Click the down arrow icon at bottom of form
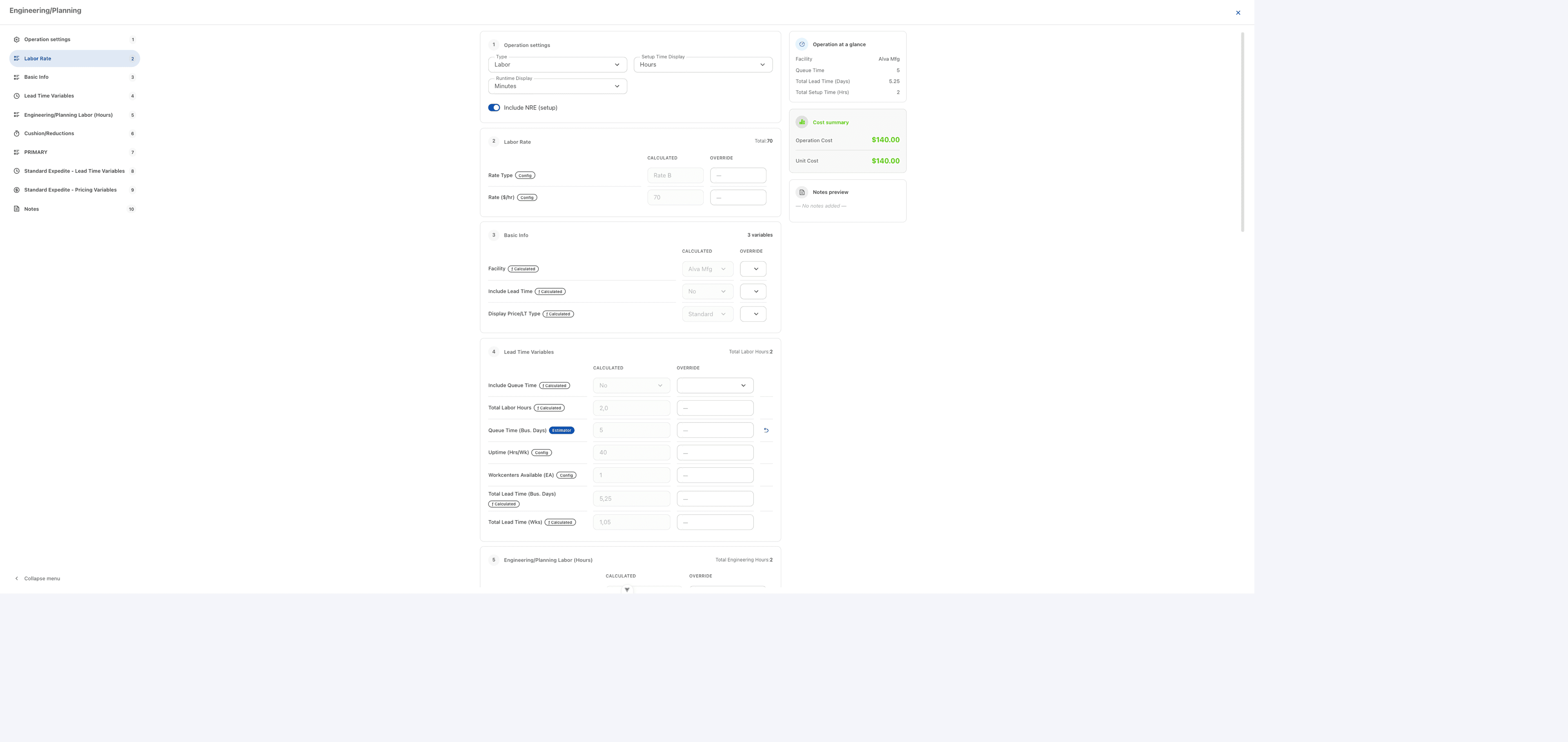 [627, 590]
